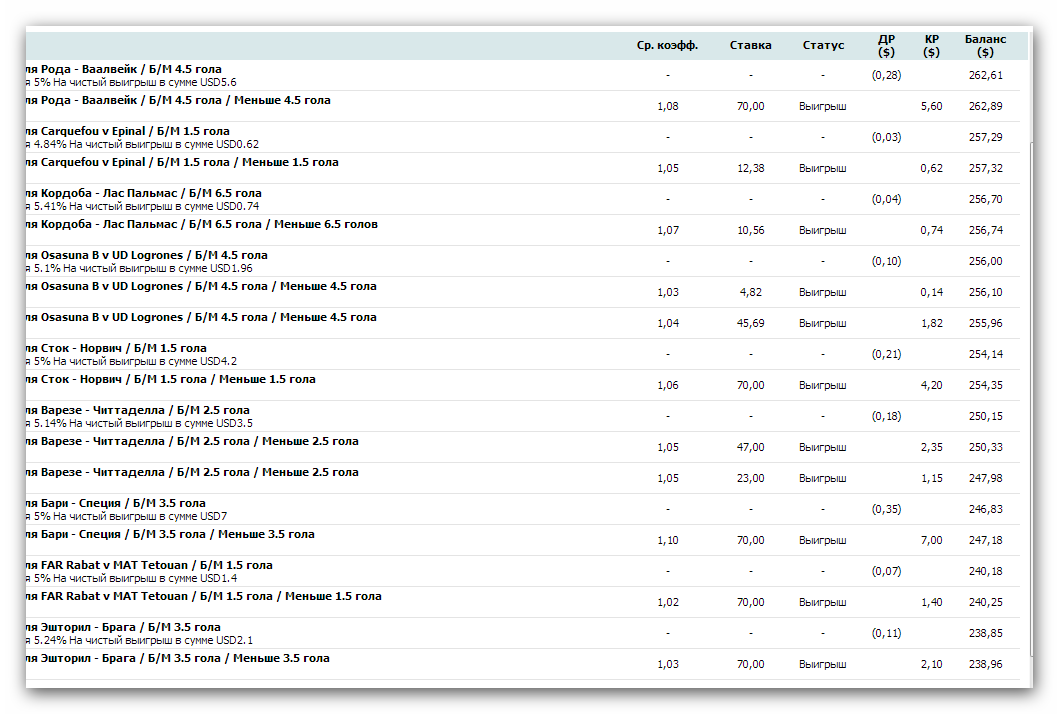Click the balance value 262,61
Screen dimensions: 1059x714
pyautogui.click(x=985, y=75)
